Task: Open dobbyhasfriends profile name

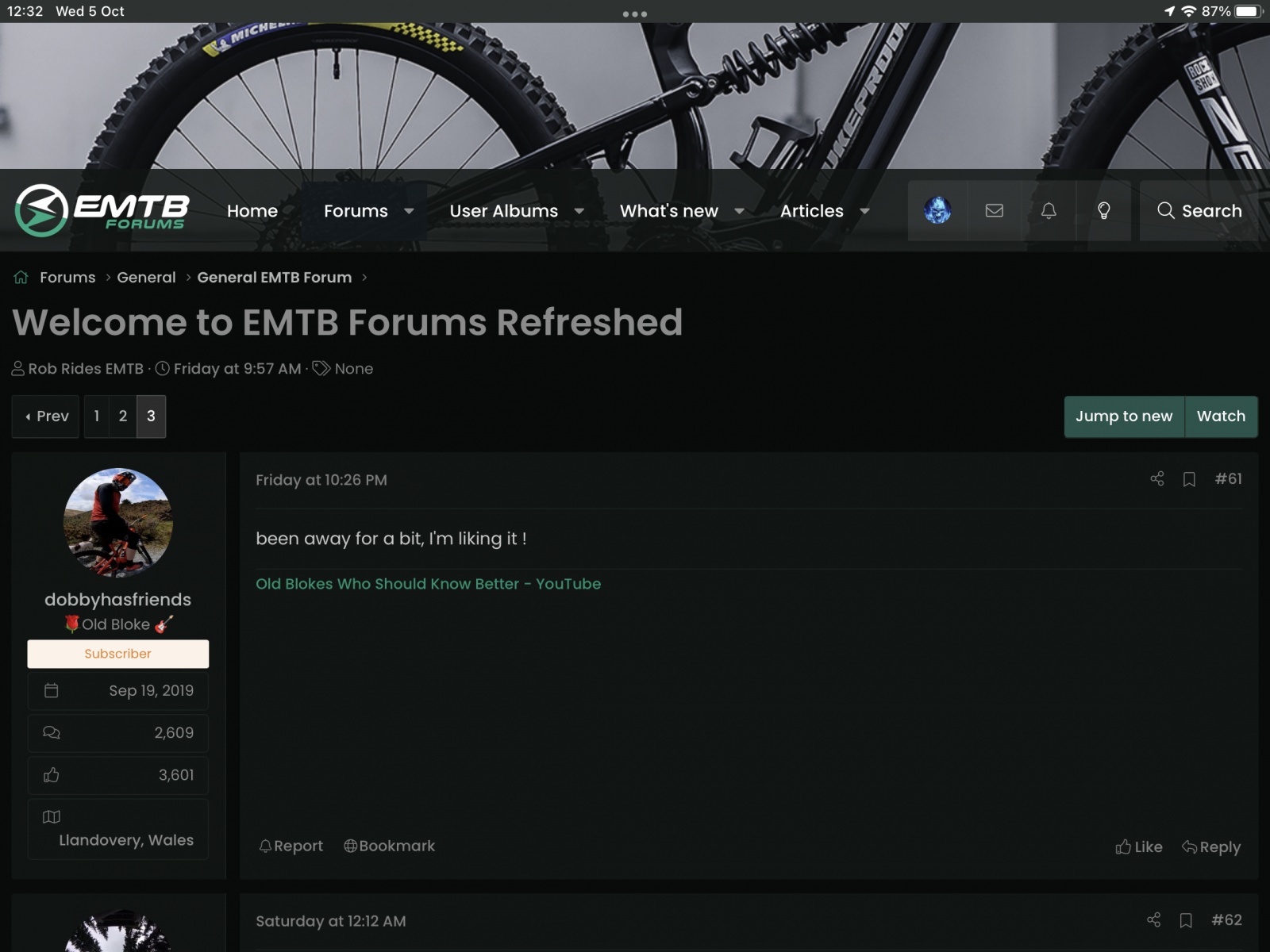Action: [117, 599]
